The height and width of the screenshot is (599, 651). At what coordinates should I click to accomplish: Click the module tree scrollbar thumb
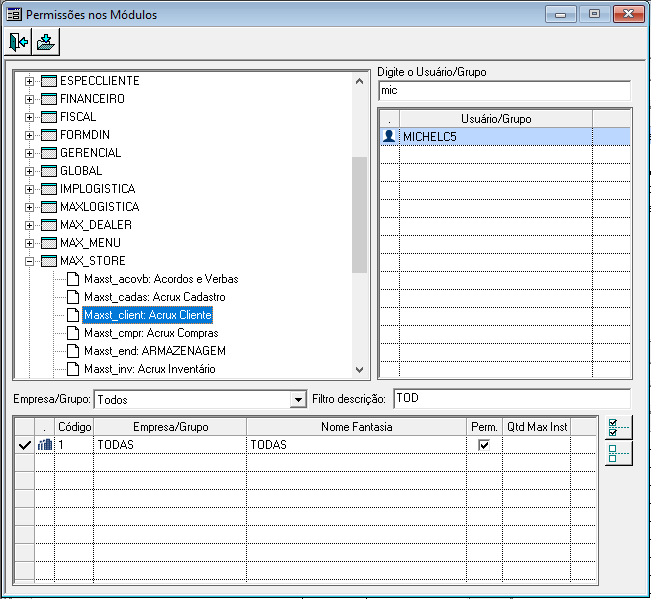[x=359, y=215]
